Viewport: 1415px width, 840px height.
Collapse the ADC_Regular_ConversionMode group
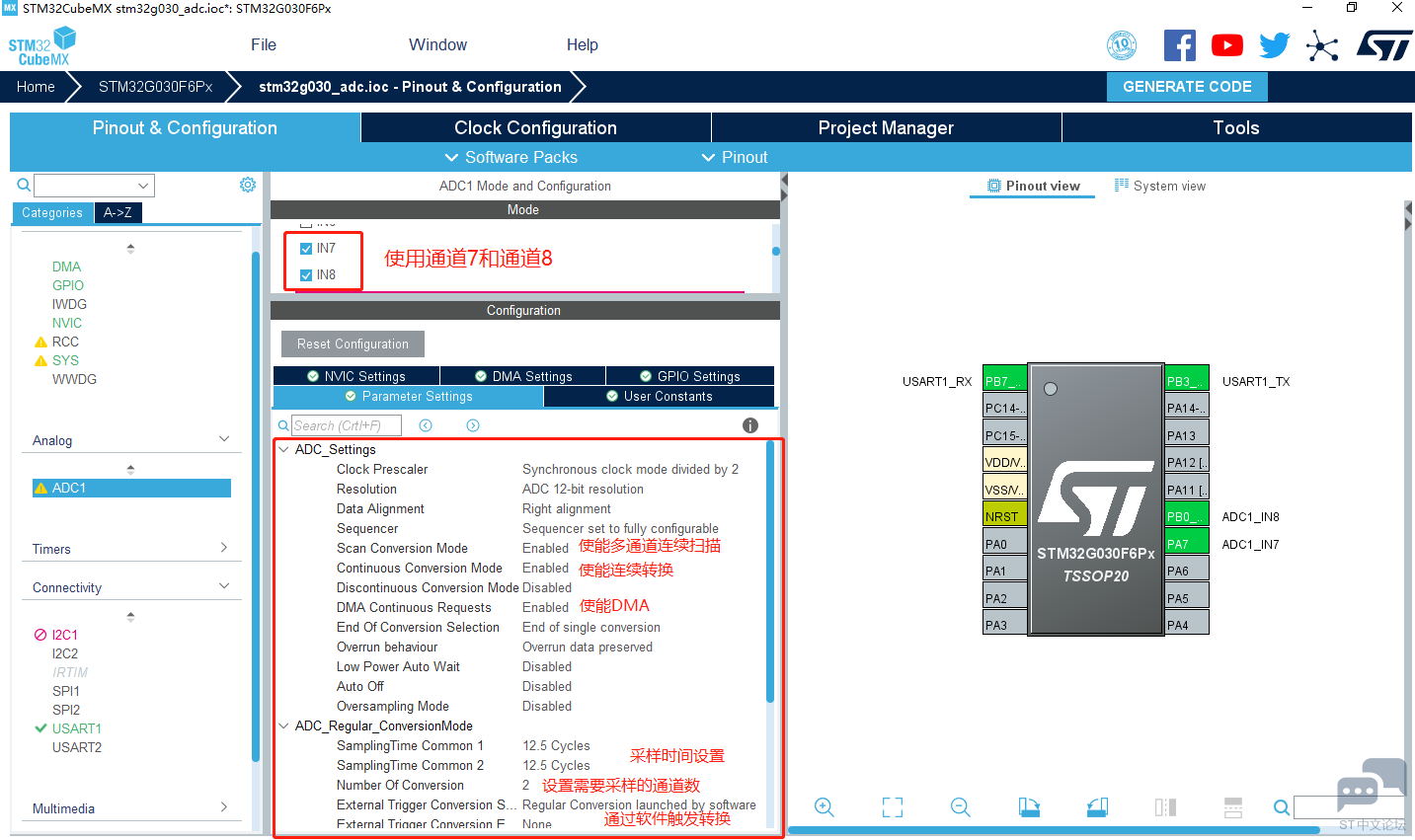pyautogui.click(x=284, y=725)
